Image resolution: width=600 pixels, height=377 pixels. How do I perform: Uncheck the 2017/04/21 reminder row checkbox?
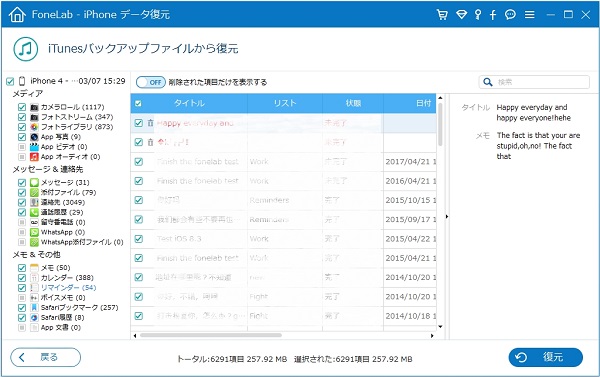pyautogui.click(x=139, y=162)
